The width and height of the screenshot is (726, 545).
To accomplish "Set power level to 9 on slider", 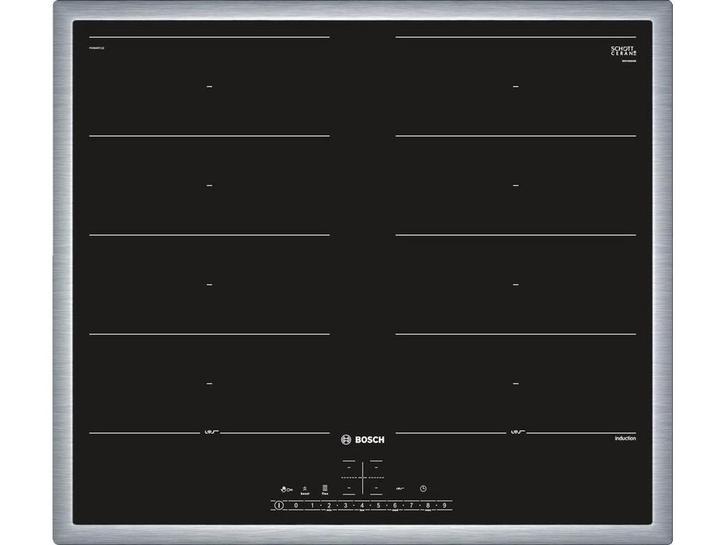I will pos(444,506).
